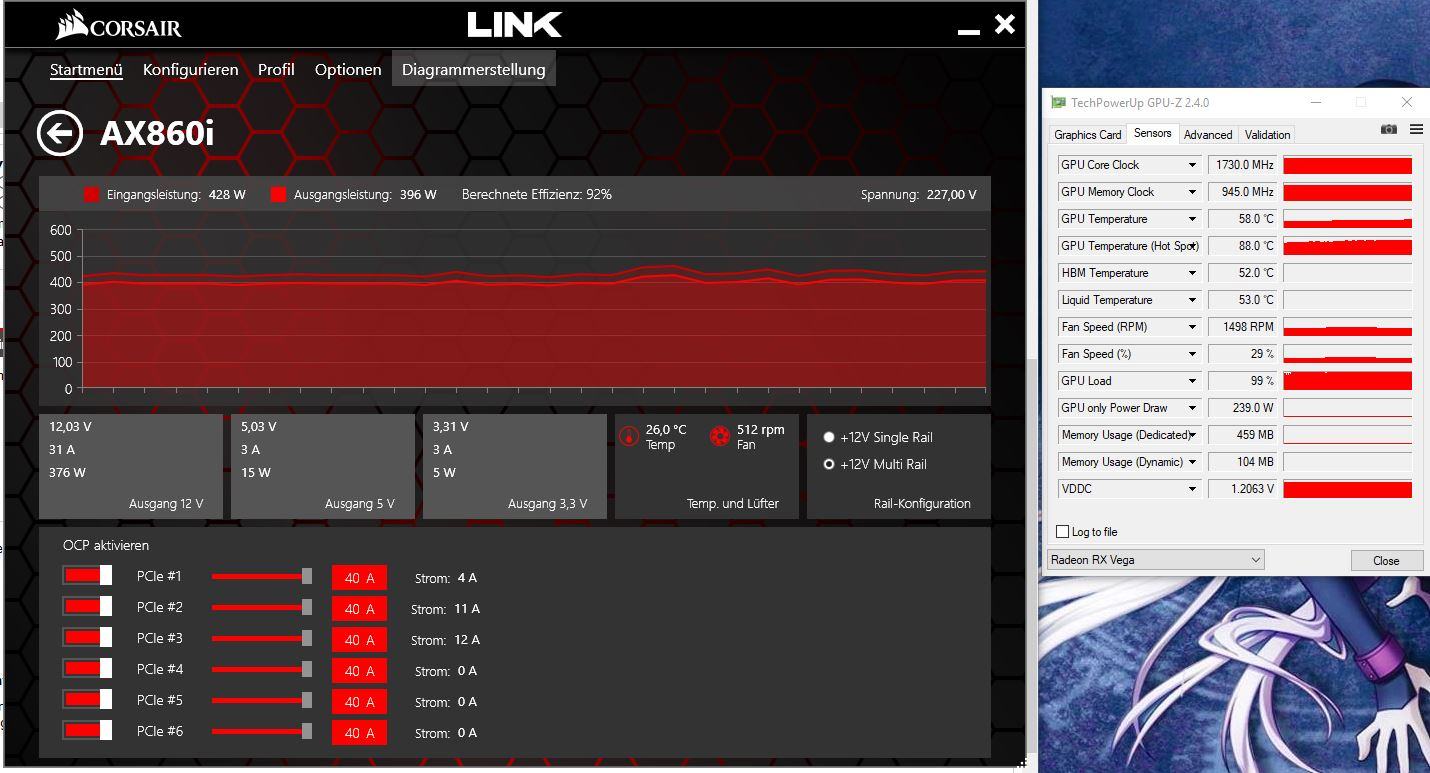The image size is (1430, 773).
Task: Open HBM Temperature sensor dropdown
Action: pos(1192,273)
